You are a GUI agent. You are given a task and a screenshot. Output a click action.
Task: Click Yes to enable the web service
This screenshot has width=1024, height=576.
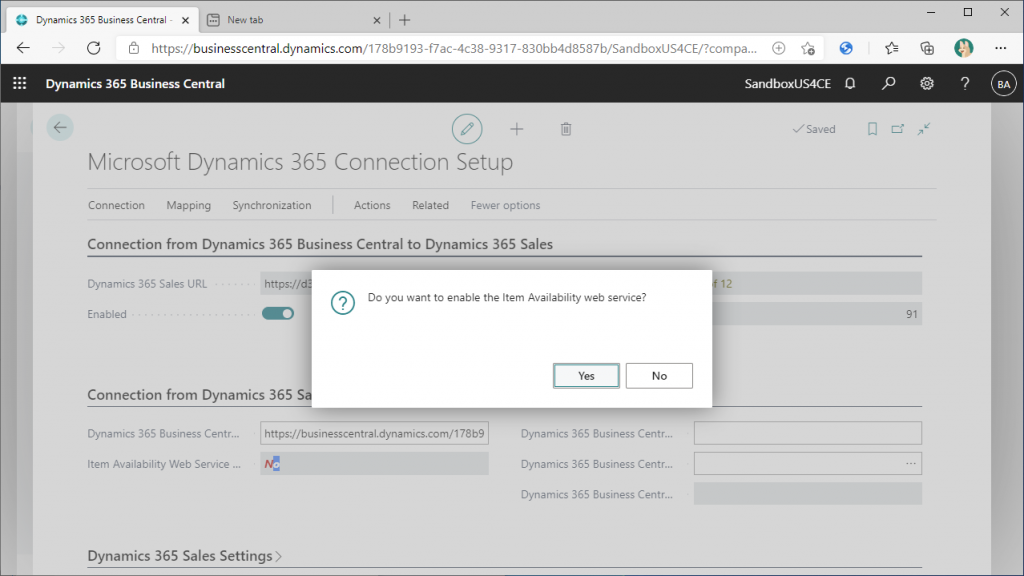(x=586, y=376)
